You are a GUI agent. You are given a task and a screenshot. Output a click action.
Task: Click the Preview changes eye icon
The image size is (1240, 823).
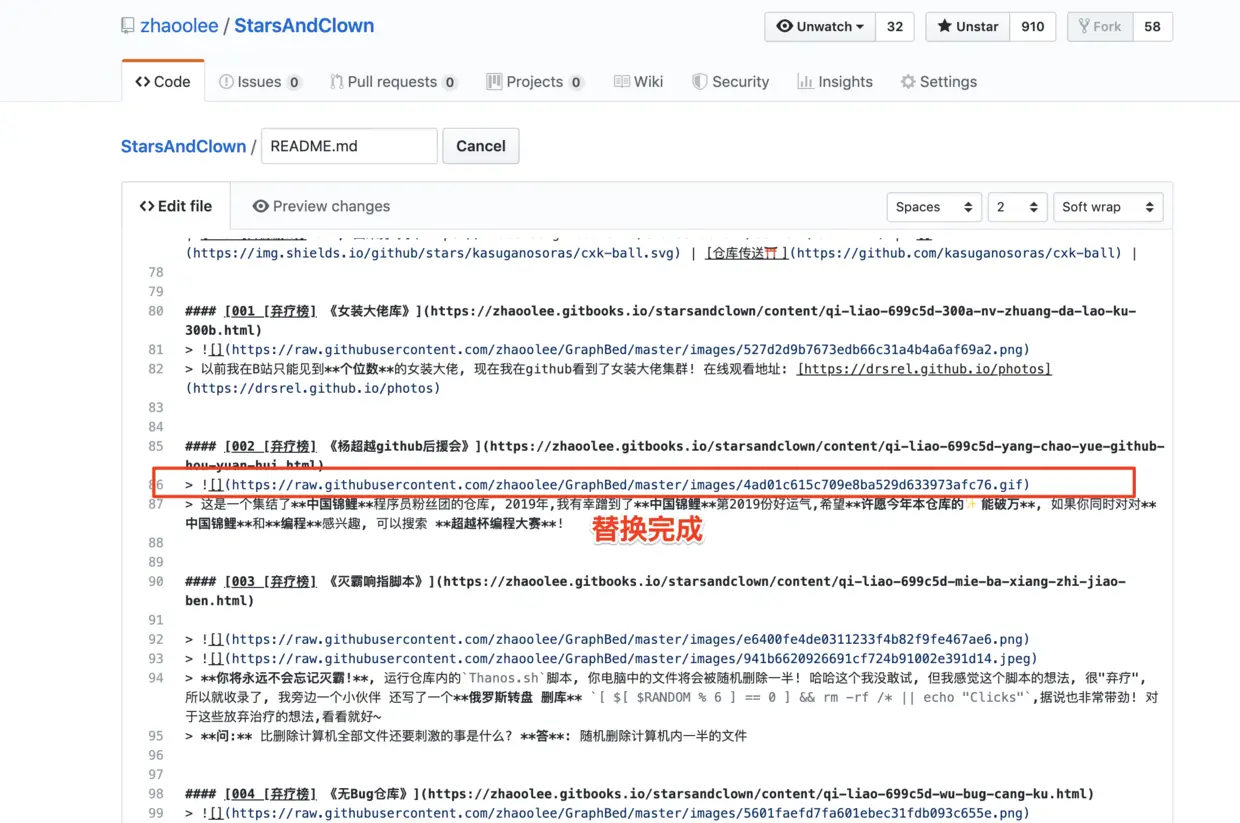pos(260,206)
